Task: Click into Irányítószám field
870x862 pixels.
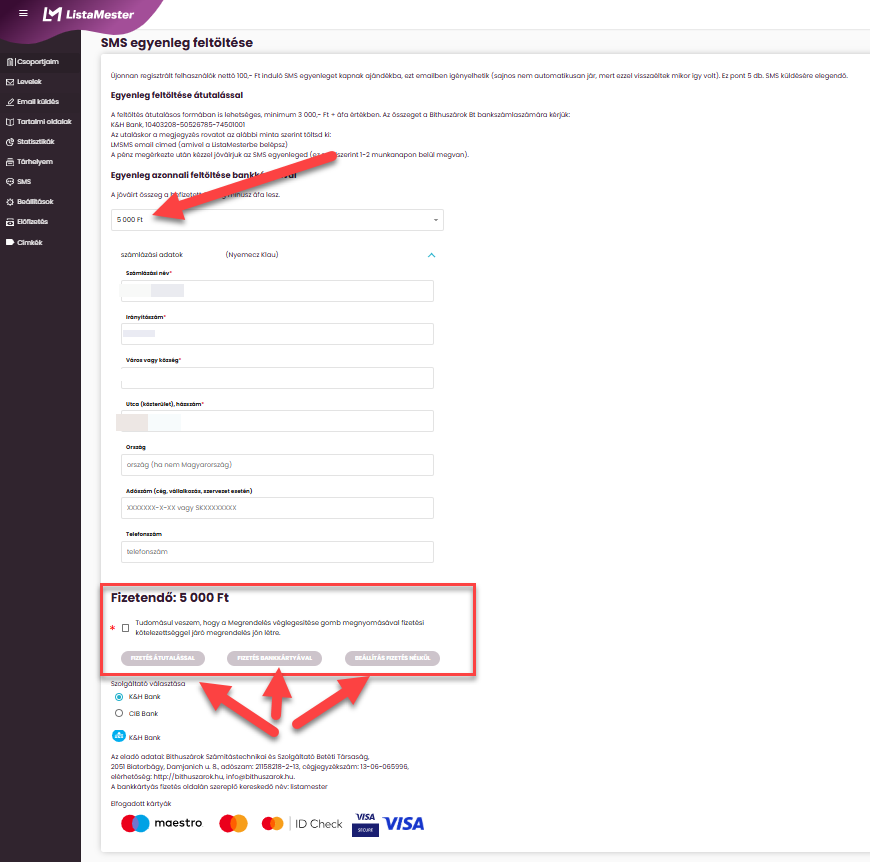Action: click(x=277, y=334)
